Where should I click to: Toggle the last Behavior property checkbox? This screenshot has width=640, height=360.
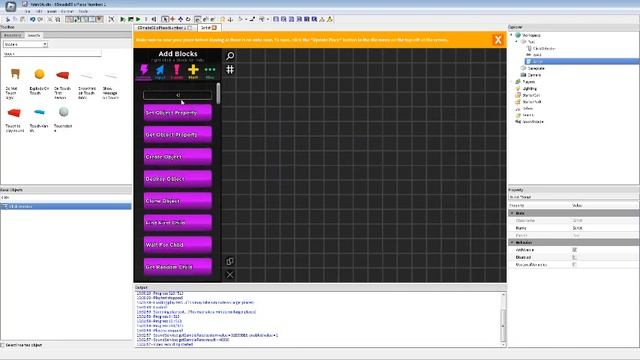574,264
